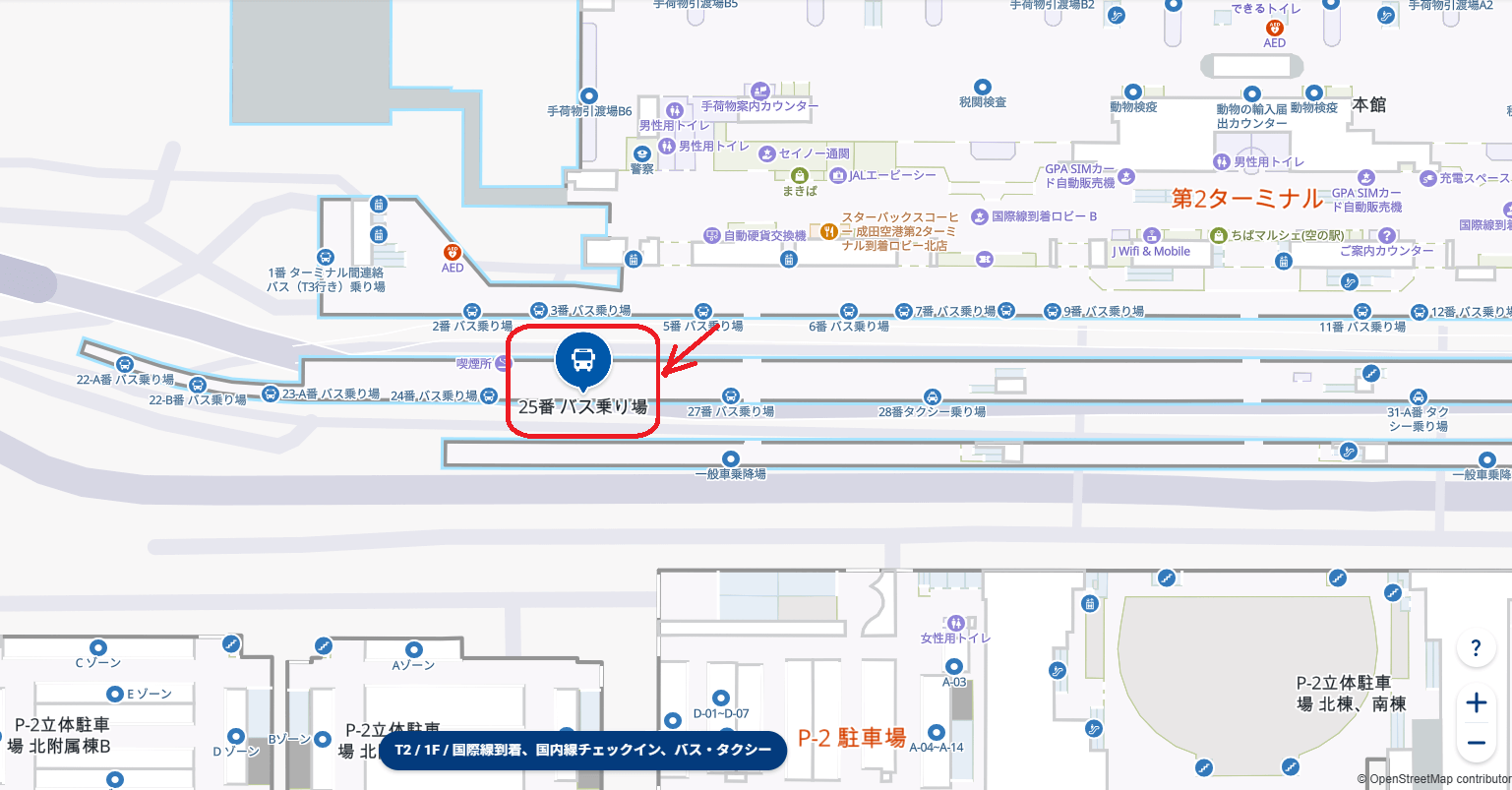The width and height of the screenshot is (1512, 790).
Task: Select the 28番タクシー乗り場 marker
Action: point(932,395)
